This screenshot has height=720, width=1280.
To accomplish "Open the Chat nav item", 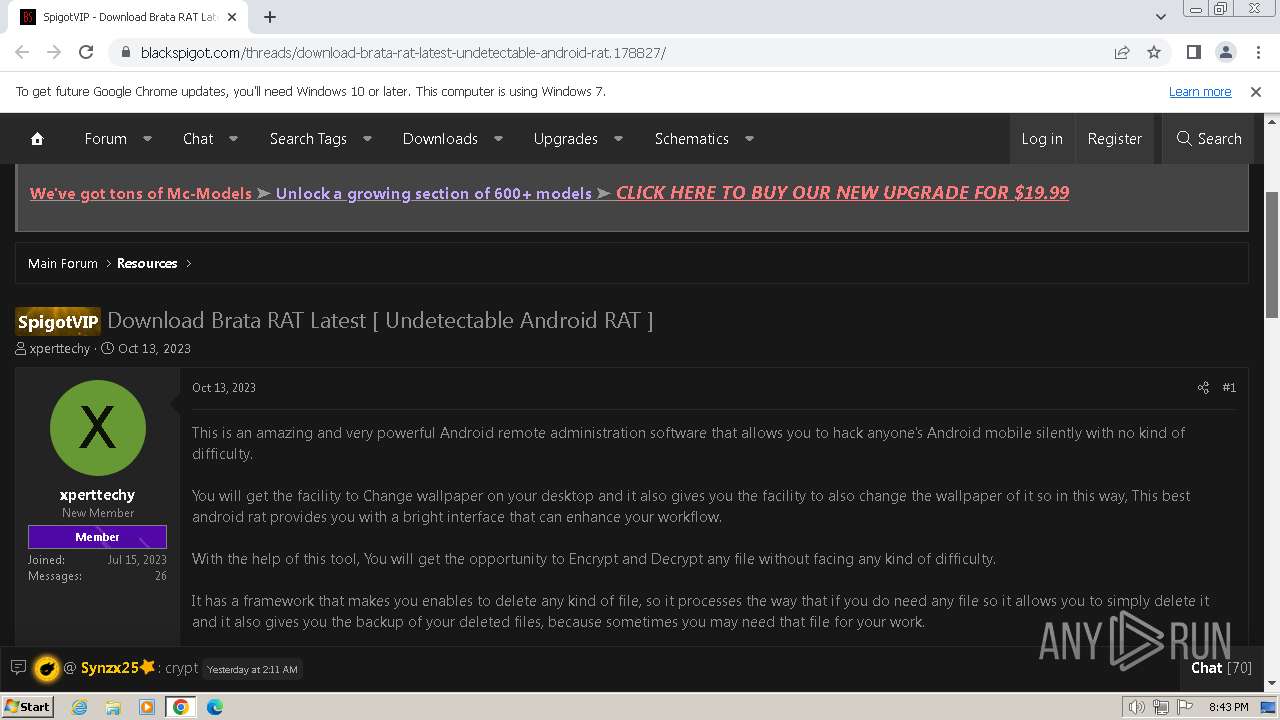I will 198,139.
